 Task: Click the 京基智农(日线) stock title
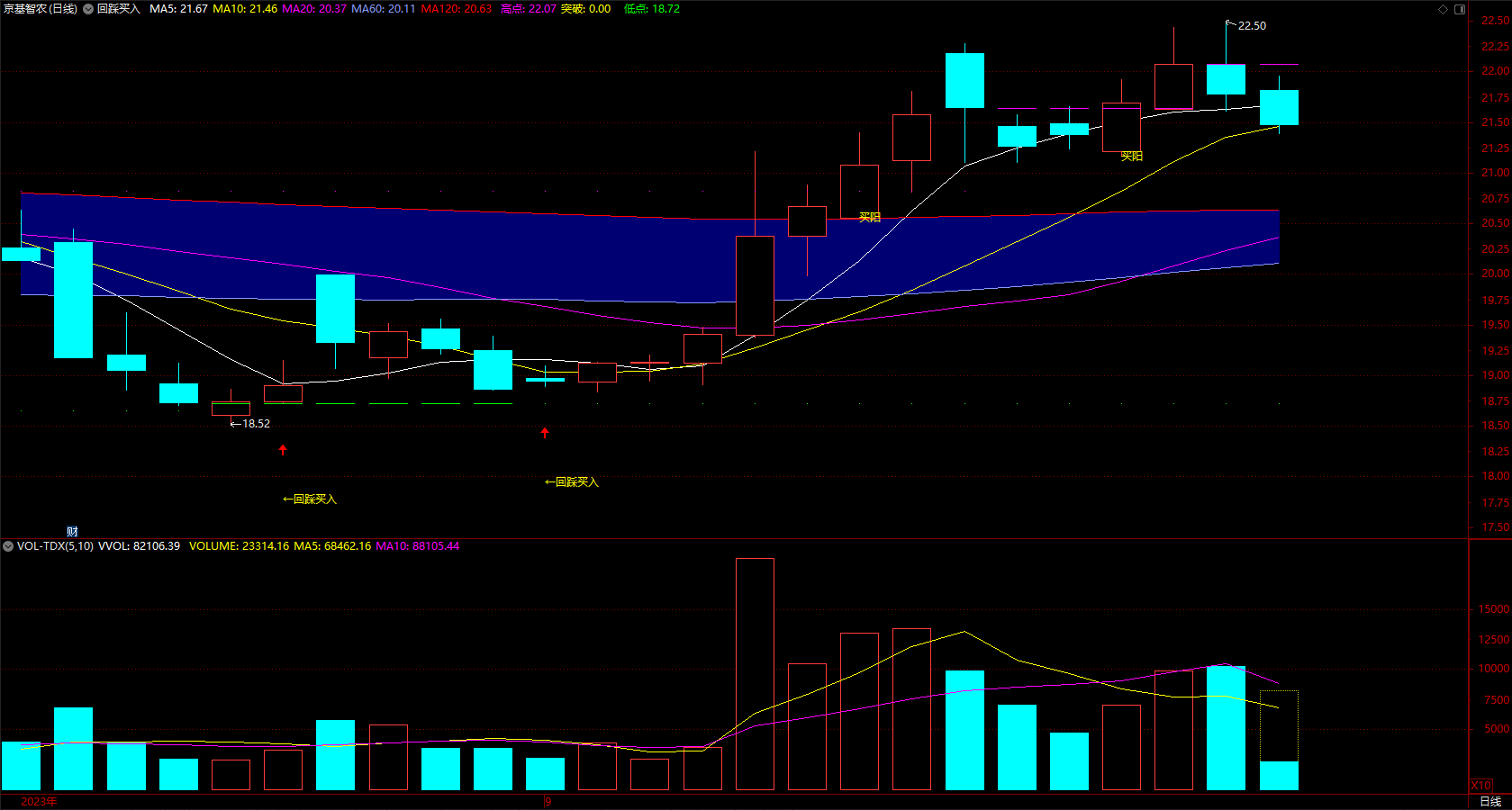pos(41,9)
